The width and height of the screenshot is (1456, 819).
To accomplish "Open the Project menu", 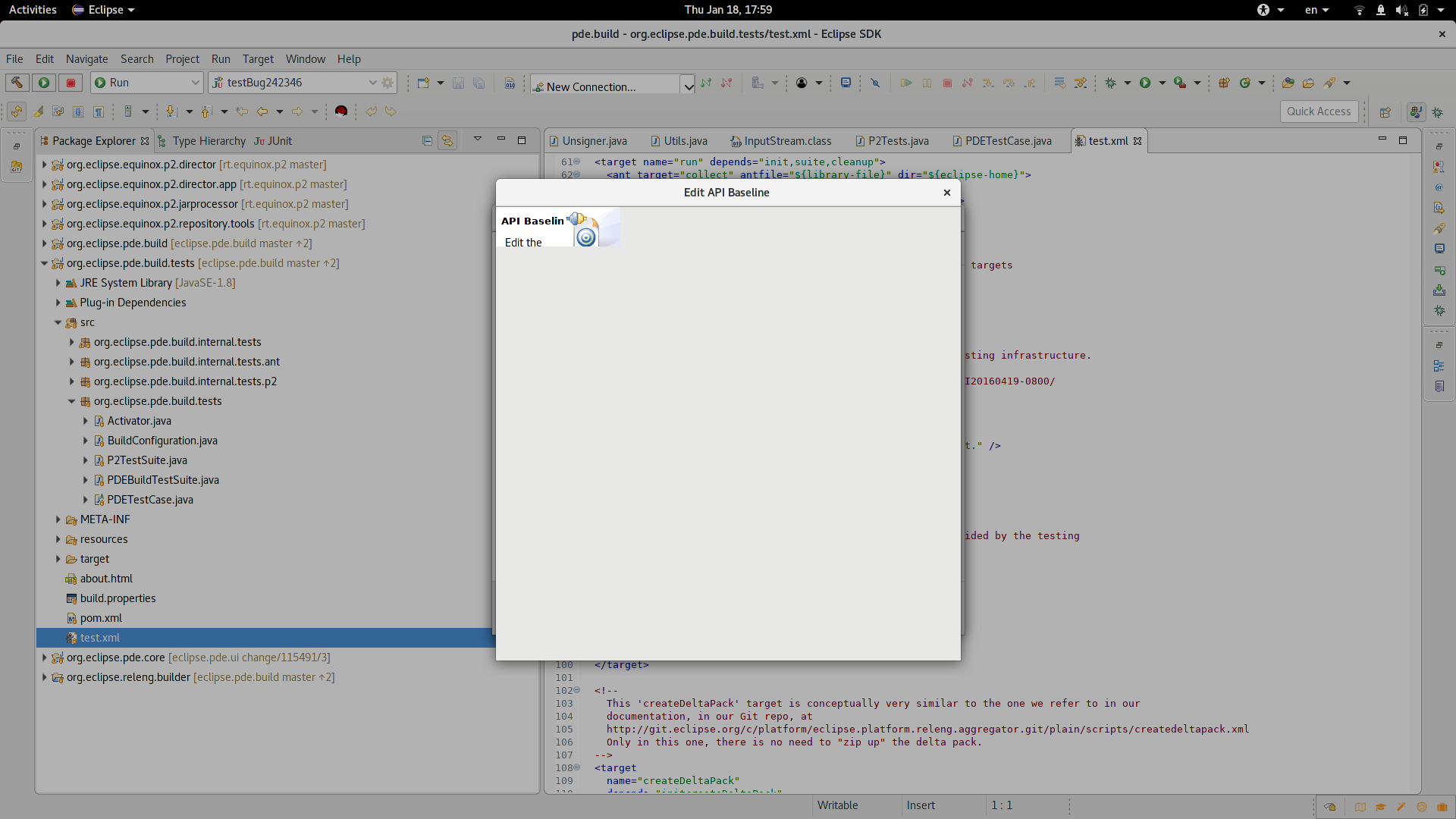I will [182, 59].
